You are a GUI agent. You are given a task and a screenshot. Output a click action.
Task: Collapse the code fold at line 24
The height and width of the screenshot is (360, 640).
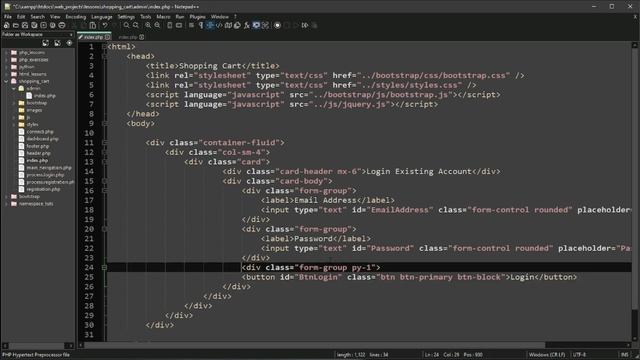click(x=104, y=268)
